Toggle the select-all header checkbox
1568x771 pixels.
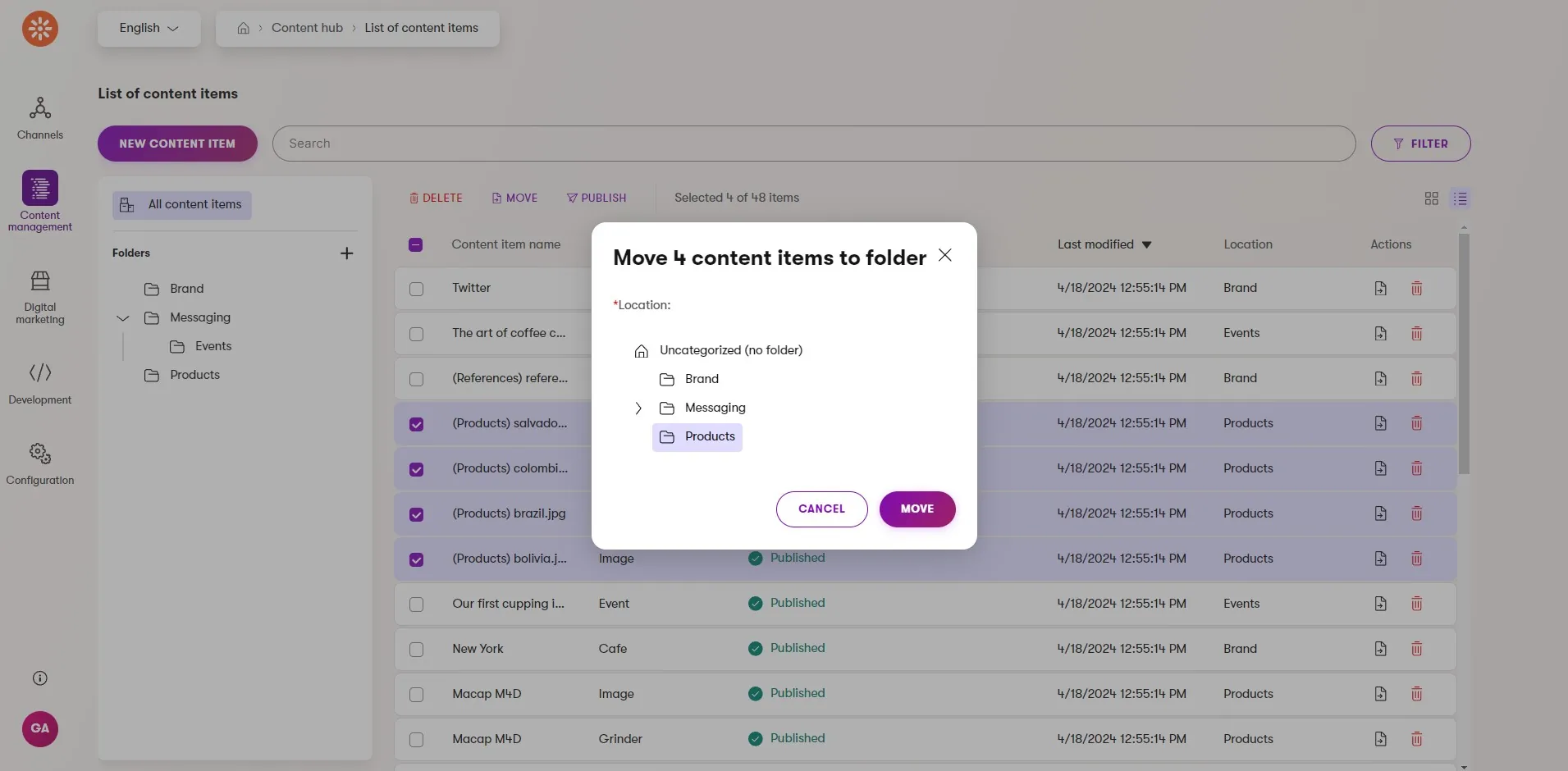click(x=415, y=244)
